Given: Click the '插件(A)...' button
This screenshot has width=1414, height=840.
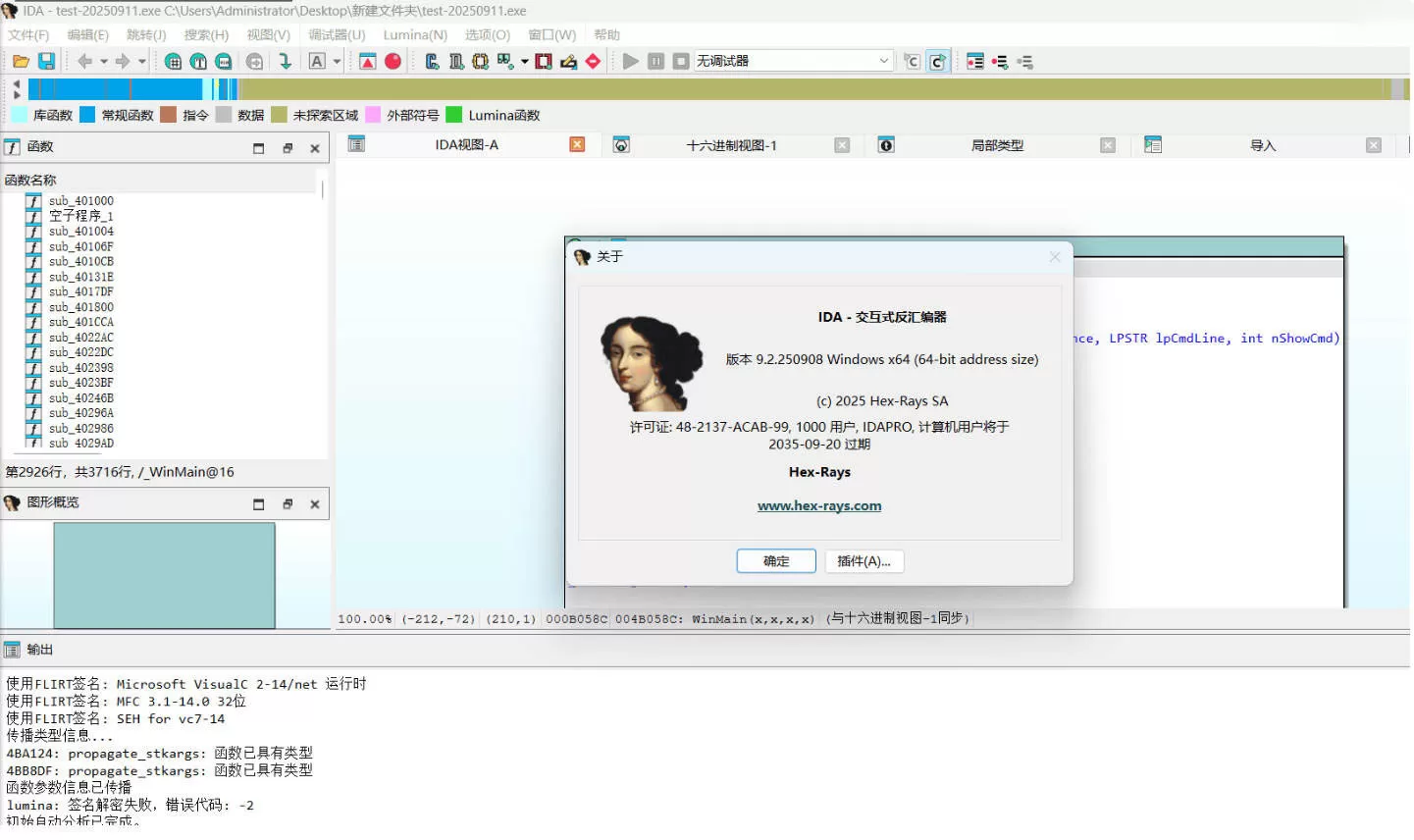Looking at the screenshot, I should click(x=864, y=560).
